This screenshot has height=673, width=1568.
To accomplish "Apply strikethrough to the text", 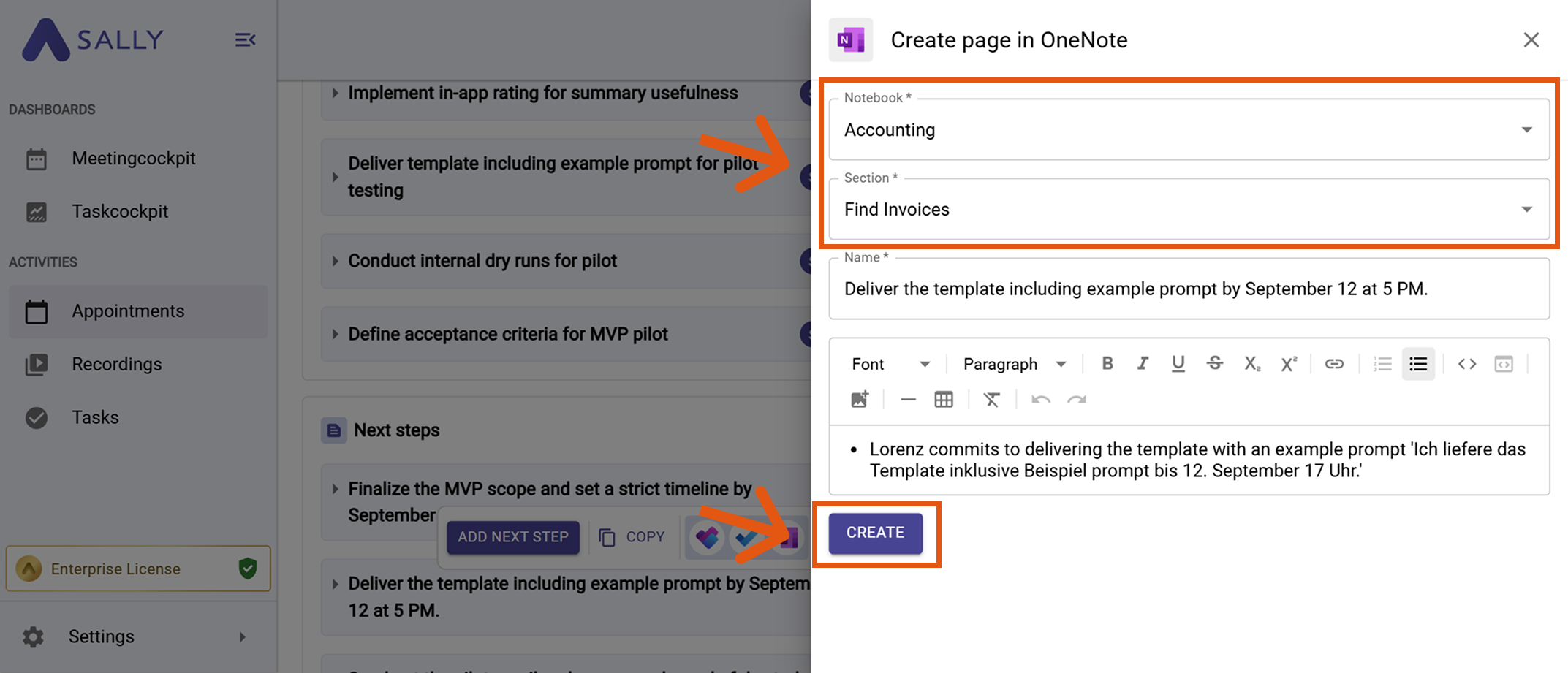I will (x=1215, y=364).
